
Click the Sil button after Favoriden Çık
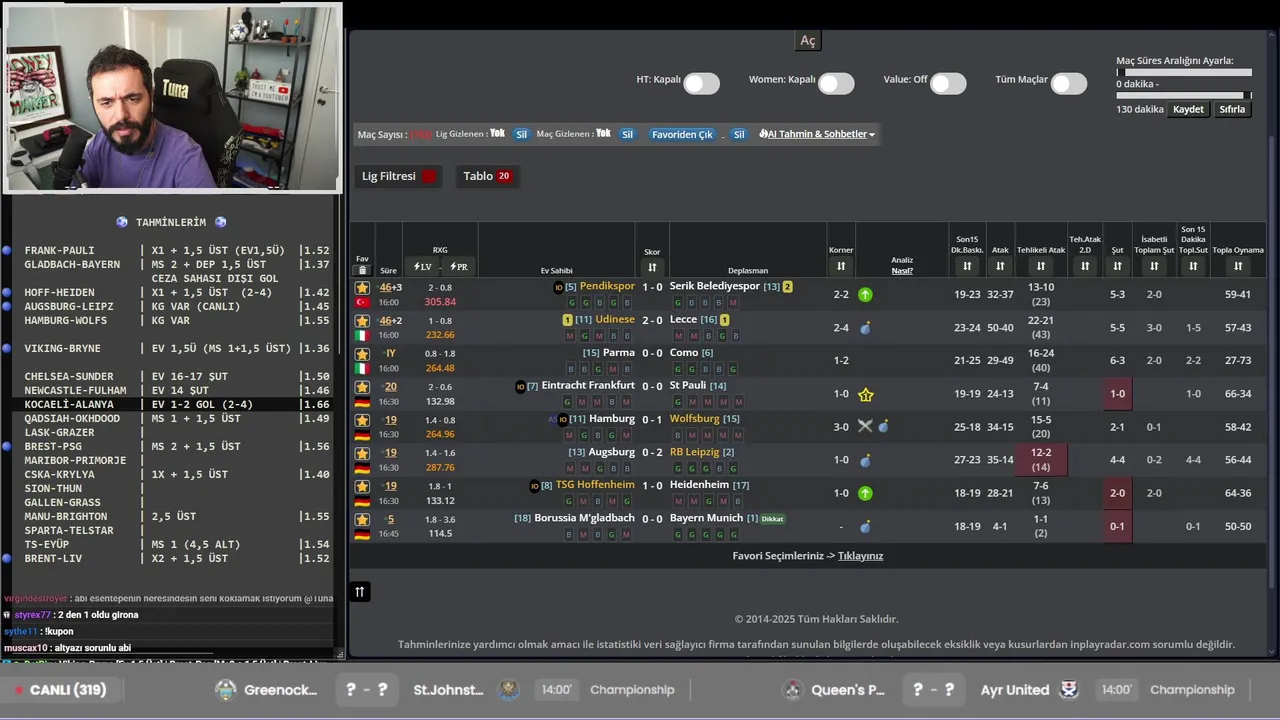tap(738, 134)
